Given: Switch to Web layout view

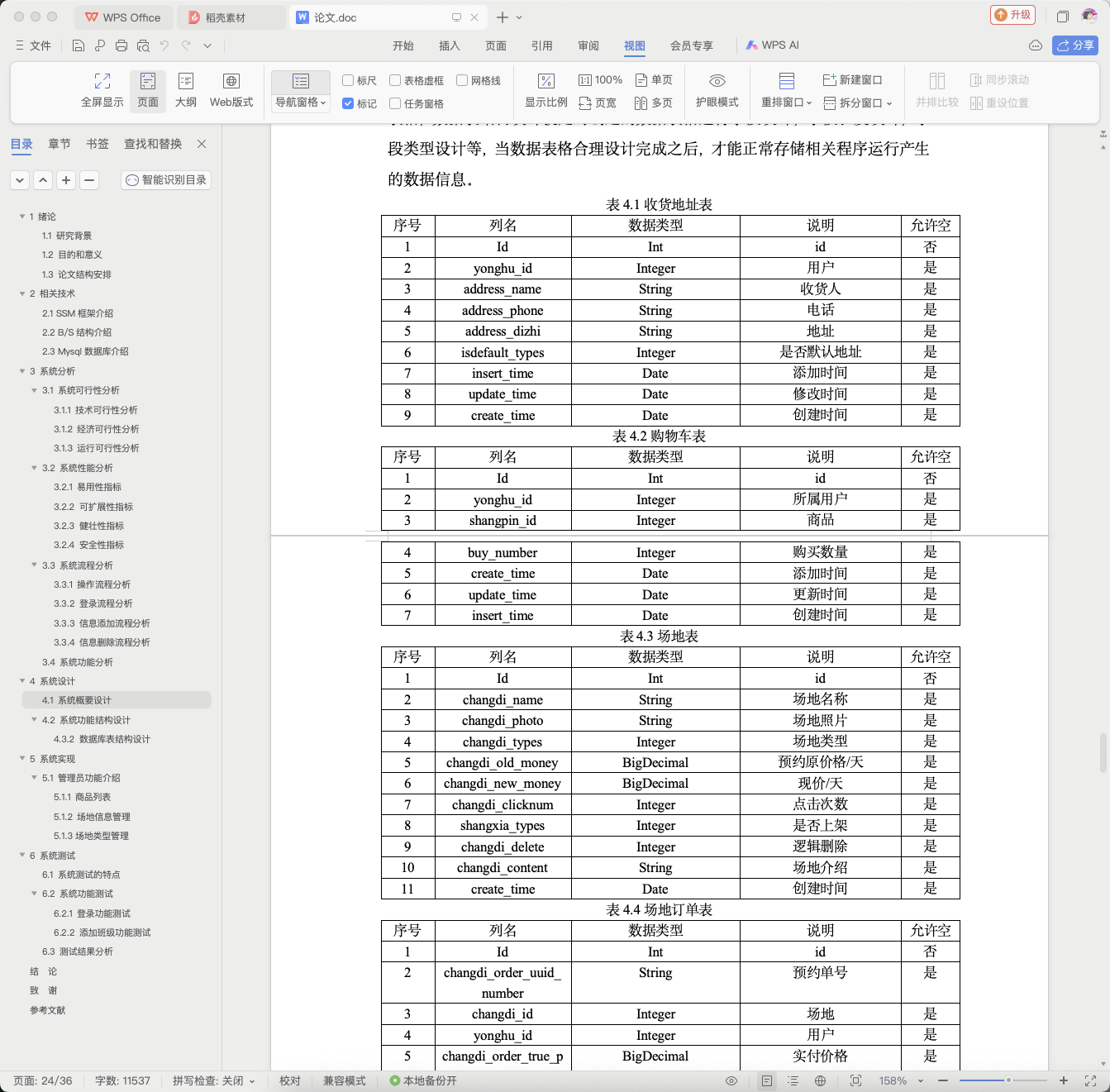Looking at the screenshot, I should click(x=231, y=90).
